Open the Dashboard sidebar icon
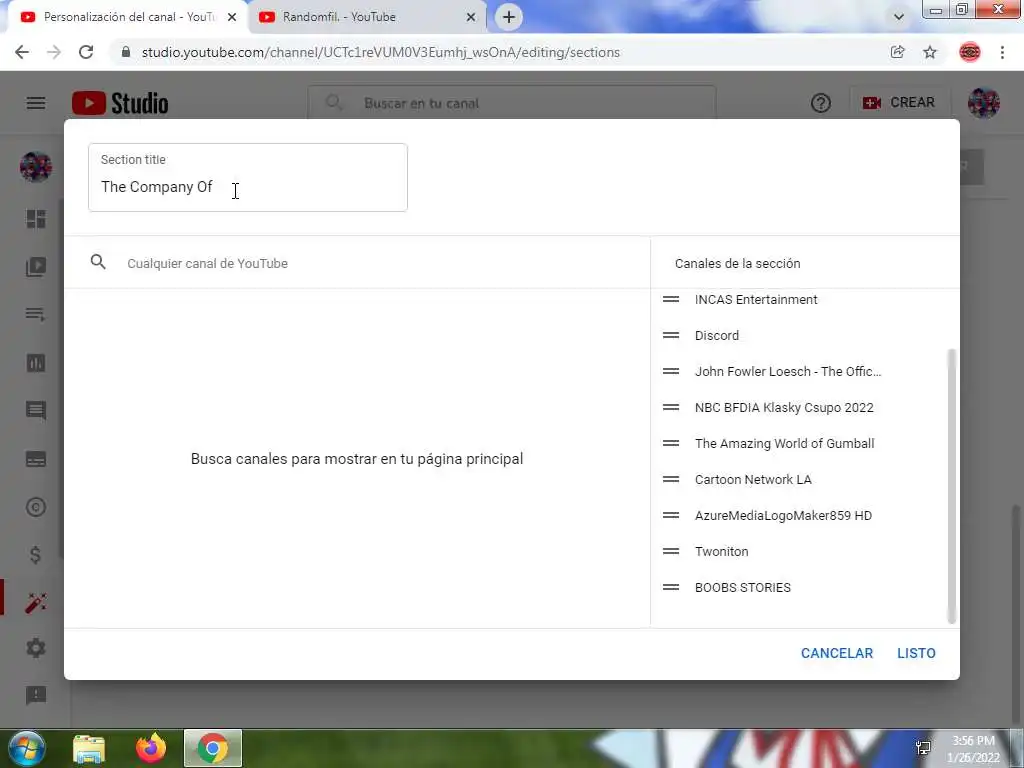The height and width of the screenshot is (768, 1024). pos(36,219)
